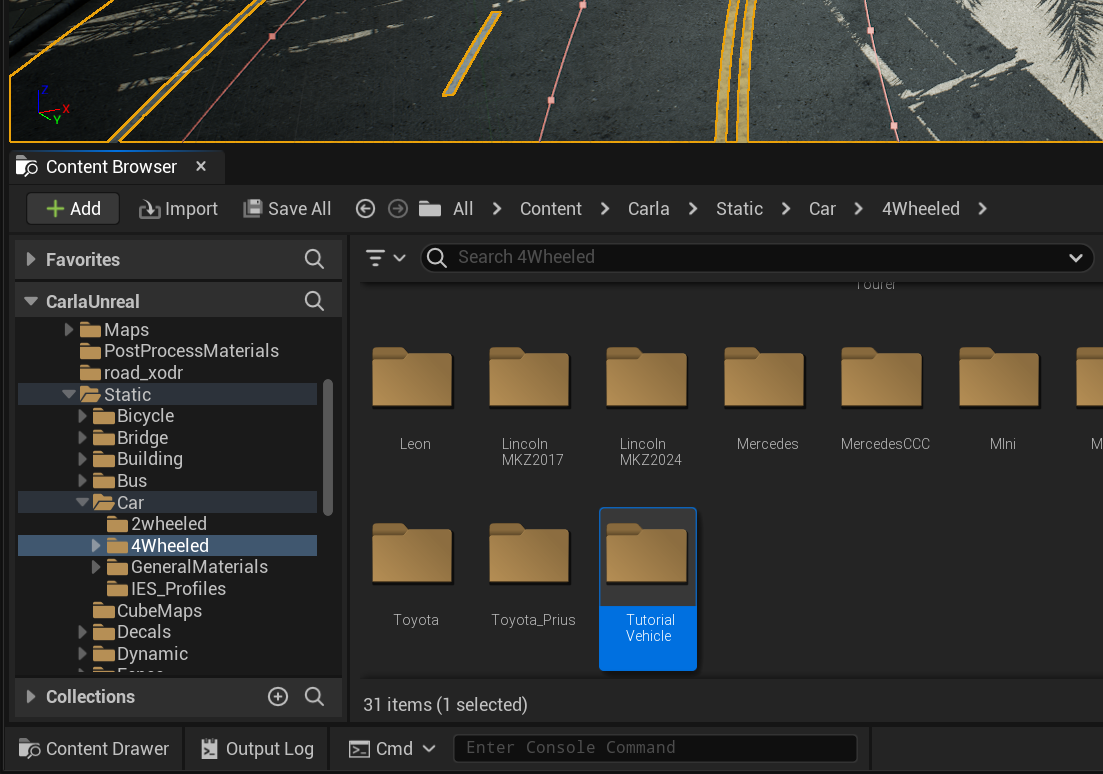Click the breadcrumb root folder icon
This screenshot has height=774, width=1103.
[x=430, y=209]
